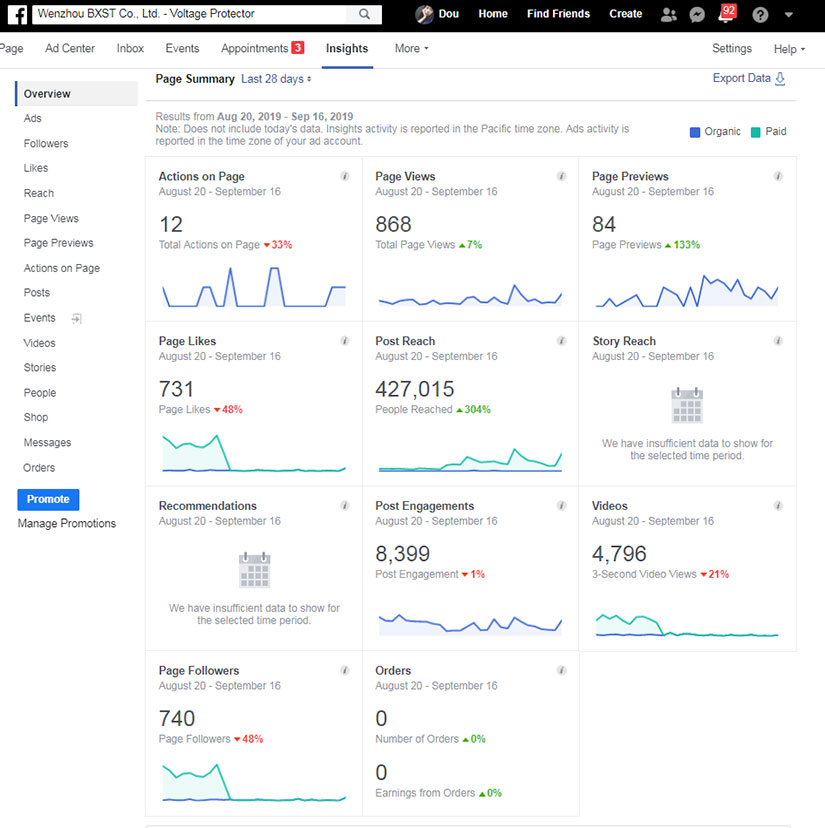This screenshot has height=828, width=825.
Task: Click Create in the top bar
Action: pos(625,14)
